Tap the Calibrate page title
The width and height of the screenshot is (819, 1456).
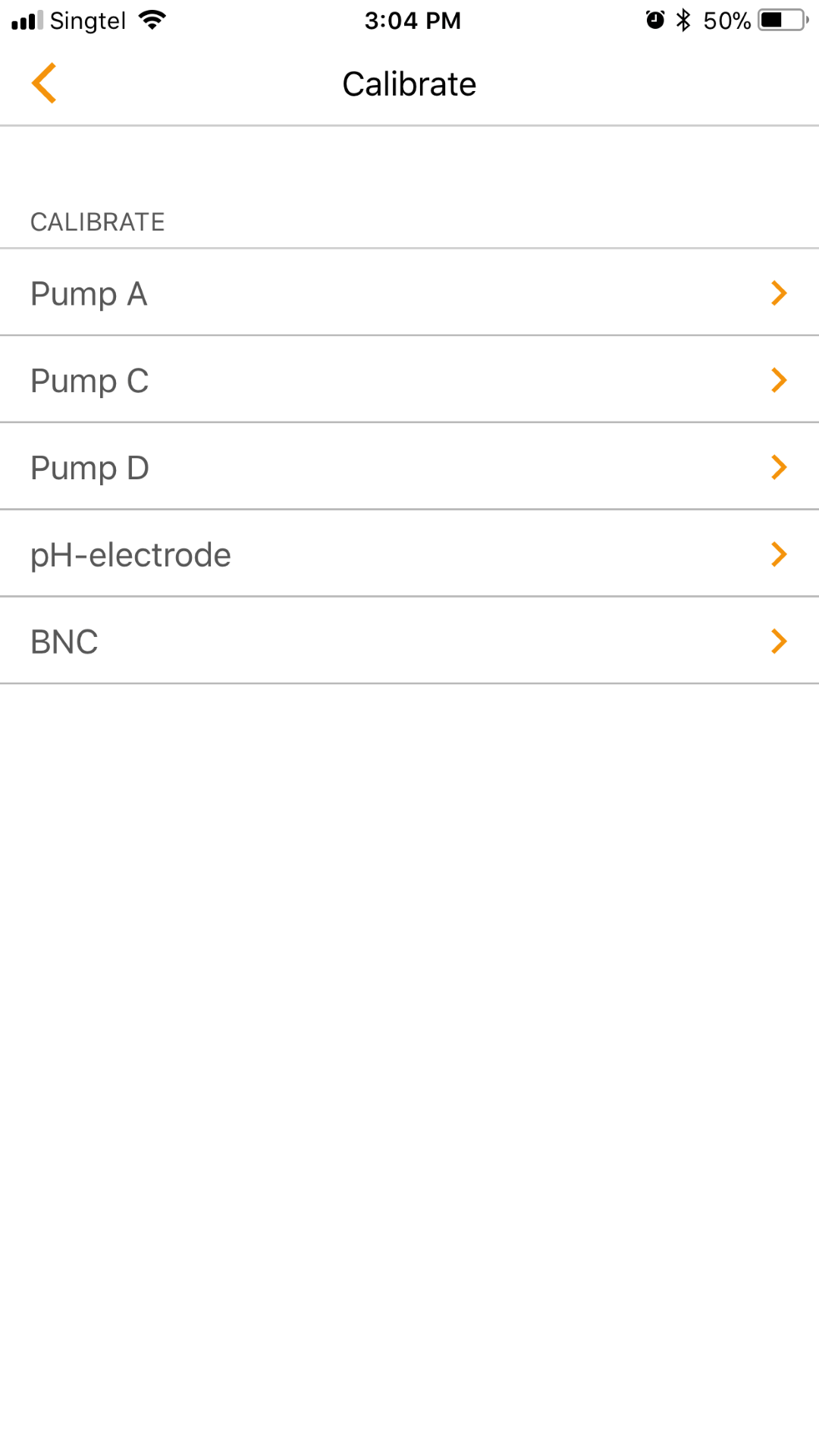click(x=409, y=84)
